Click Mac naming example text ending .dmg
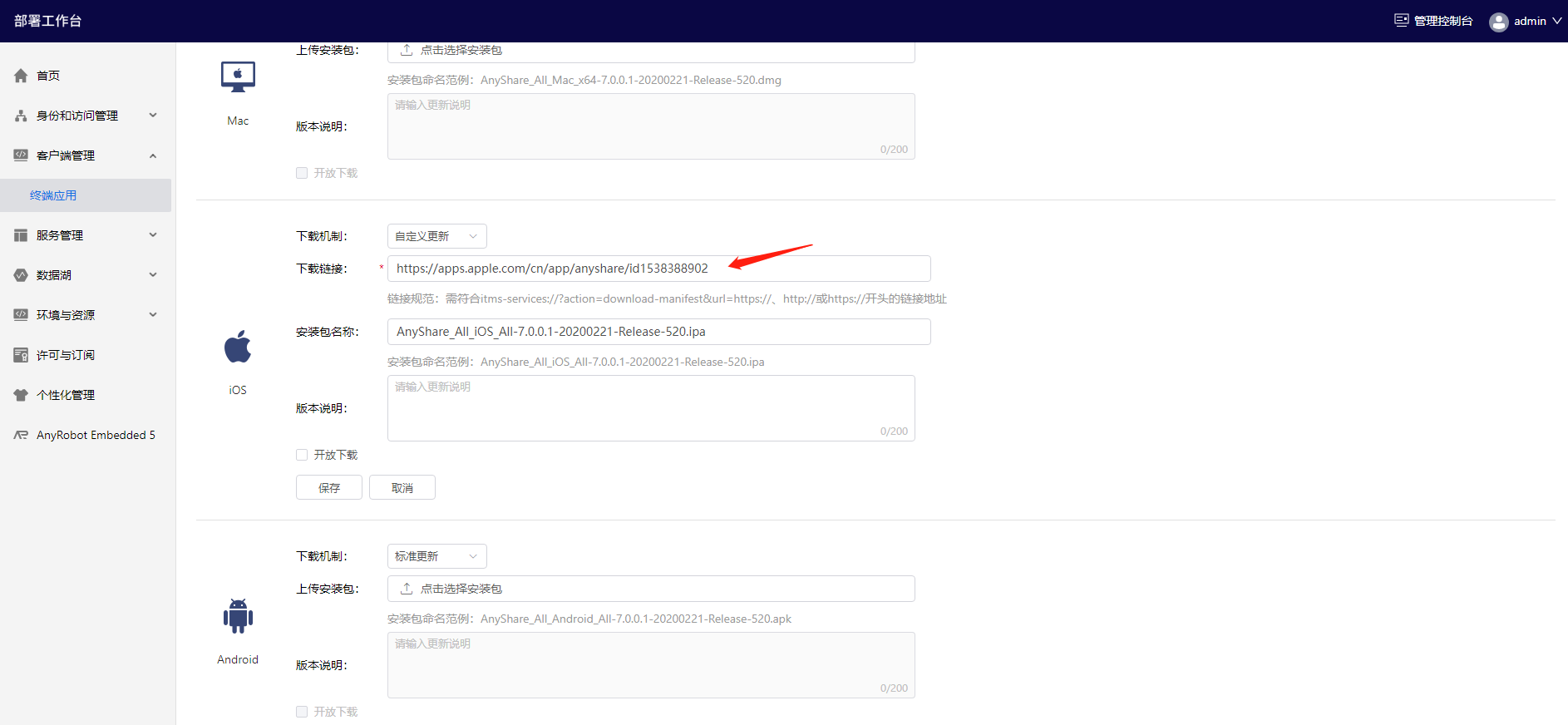The width and height of the screenshot is (1568, 725). (584, 81)
